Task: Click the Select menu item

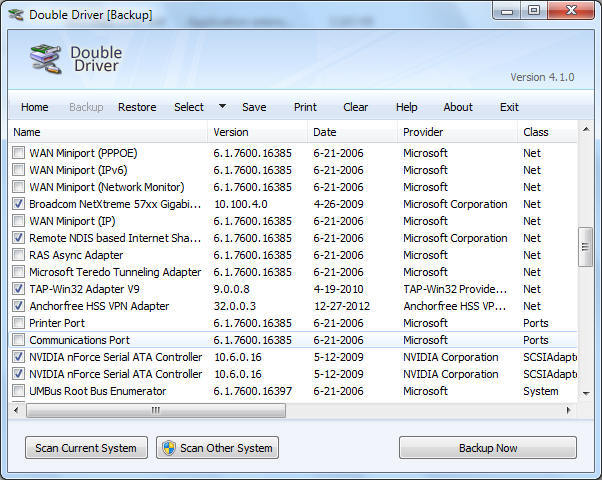Action: [189, 107]
